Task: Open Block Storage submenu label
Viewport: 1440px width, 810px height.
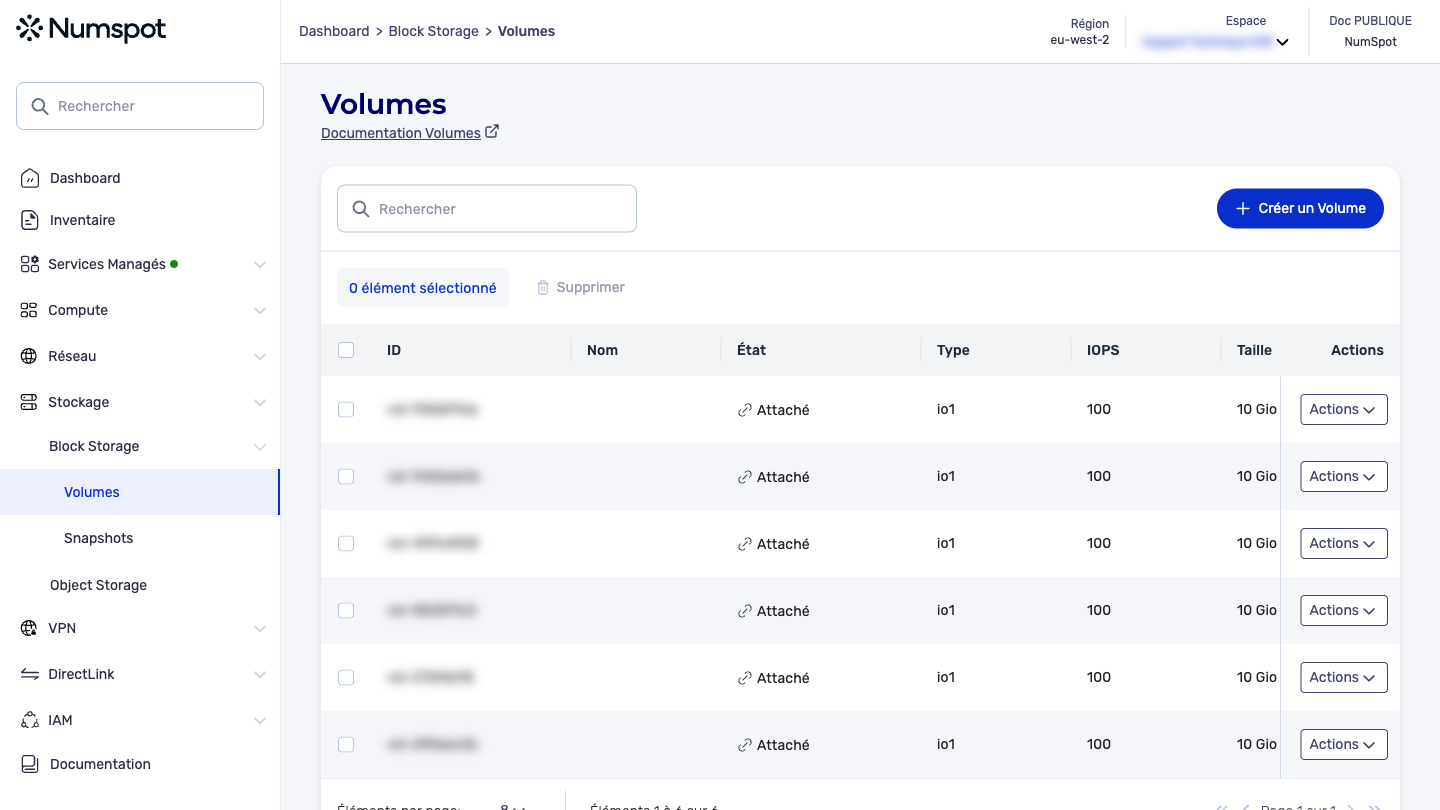Action: (94, 446)
